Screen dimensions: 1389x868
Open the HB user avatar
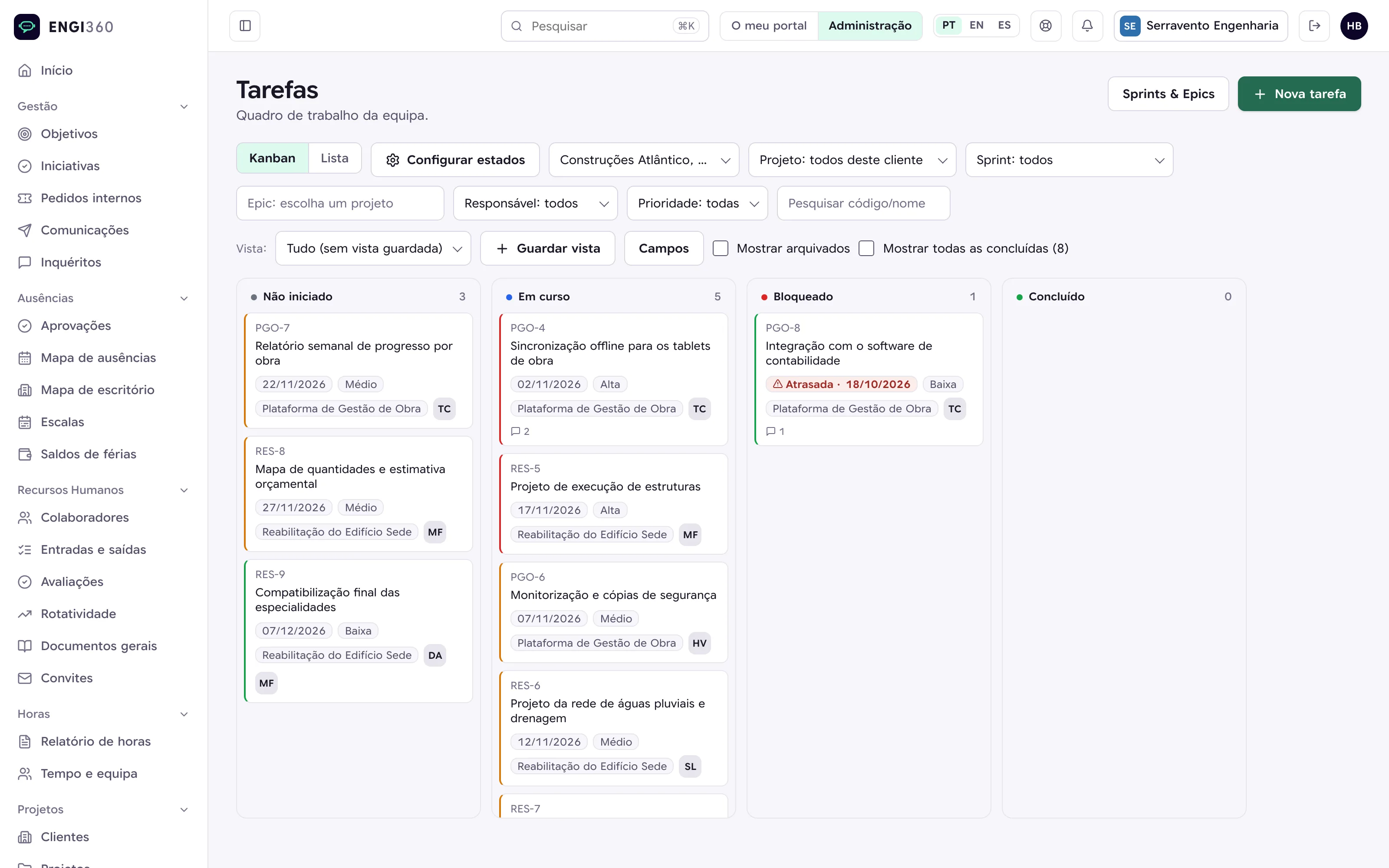1354,26
